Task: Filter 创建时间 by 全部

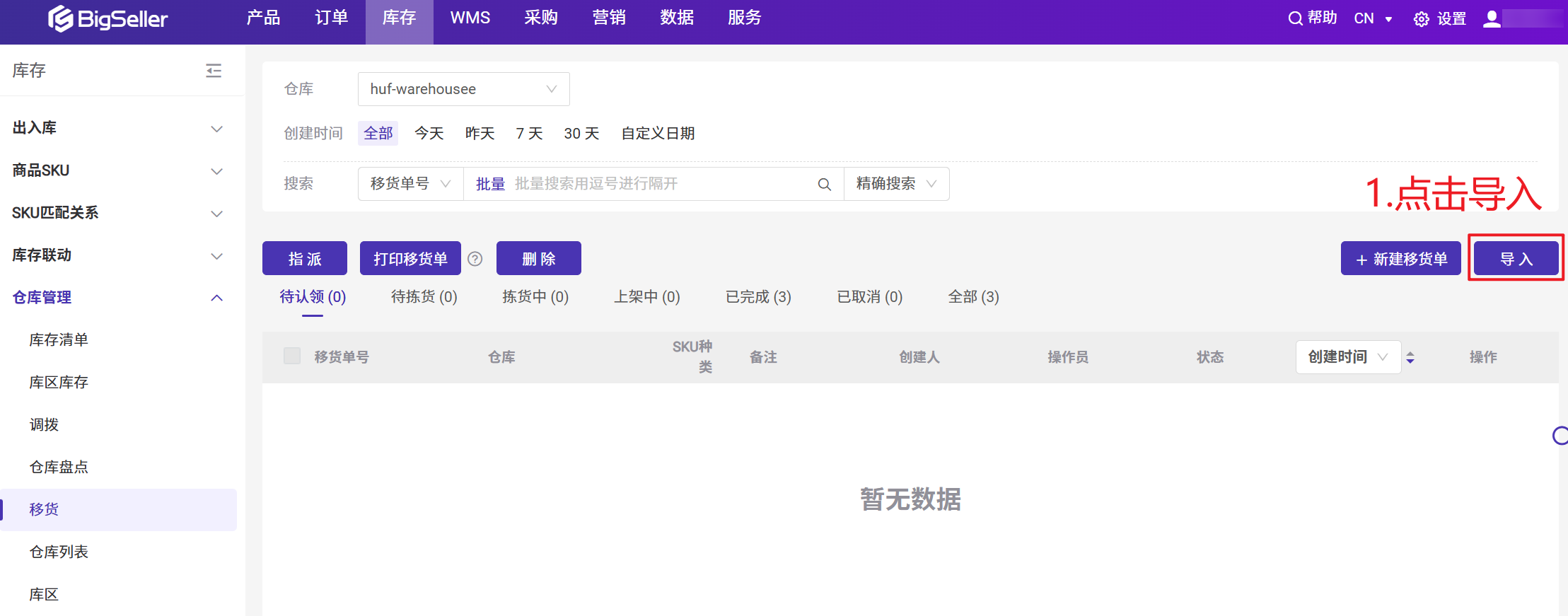Action: 378,133
